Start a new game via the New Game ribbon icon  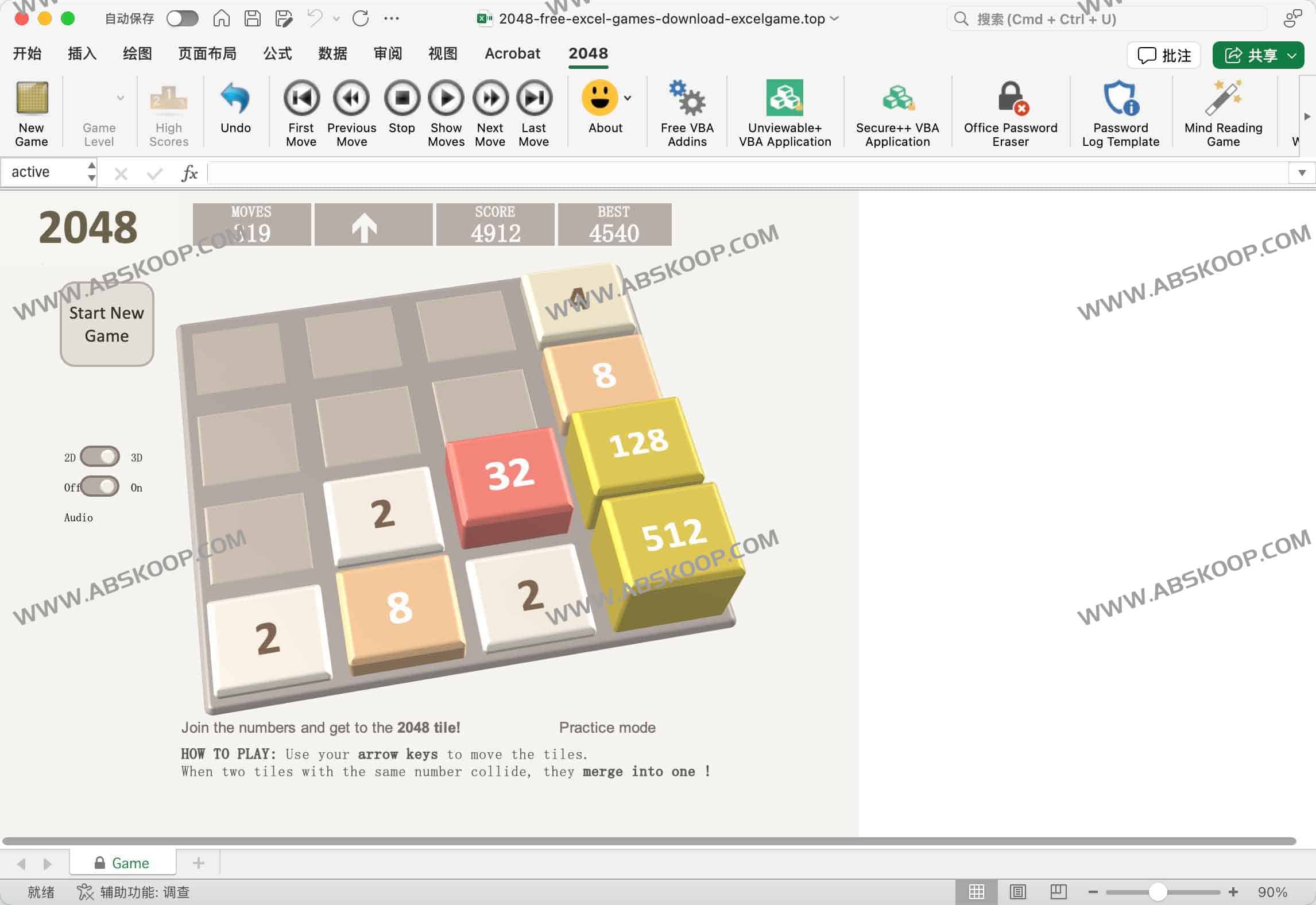tap(32, 109)
